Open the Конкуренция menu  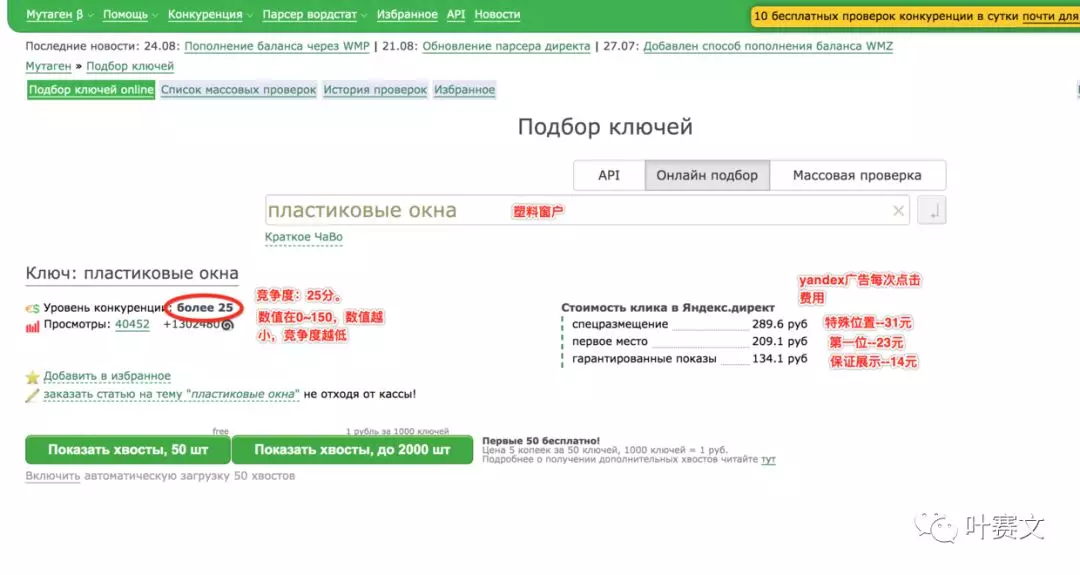(x=205, y=14)
